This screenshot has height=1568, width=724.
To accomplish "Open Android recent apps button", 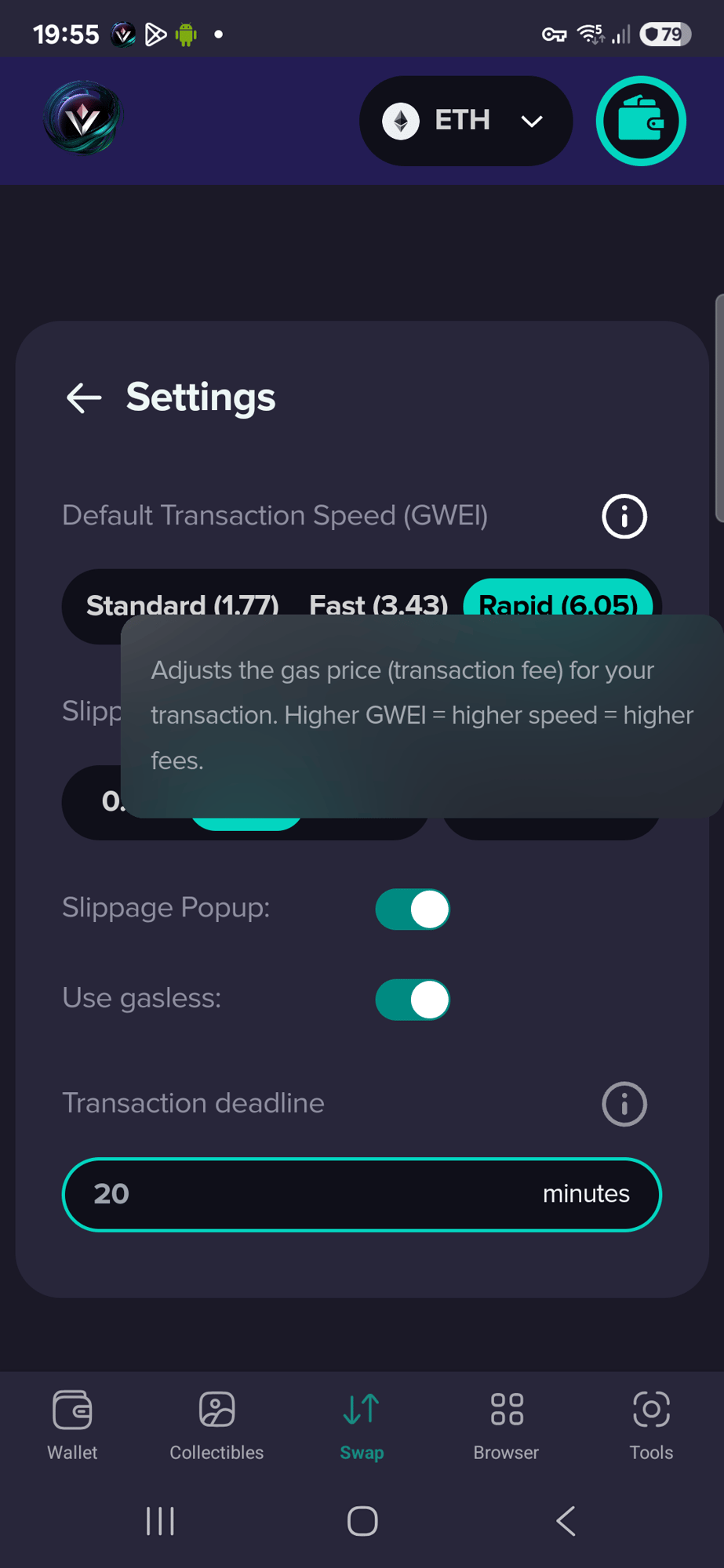I will 160,1521.
